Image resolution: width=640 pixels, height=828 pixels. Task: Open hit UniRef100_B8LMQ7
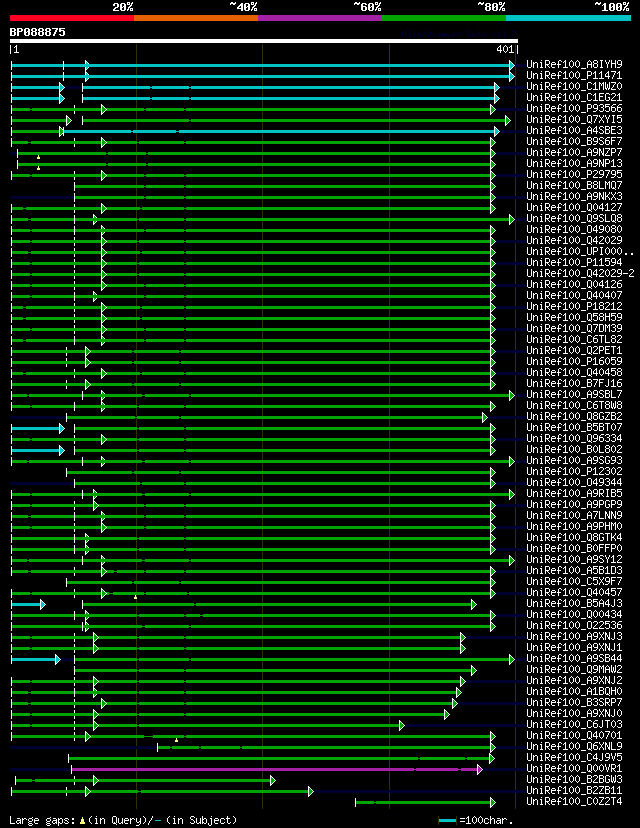[574, 185]
